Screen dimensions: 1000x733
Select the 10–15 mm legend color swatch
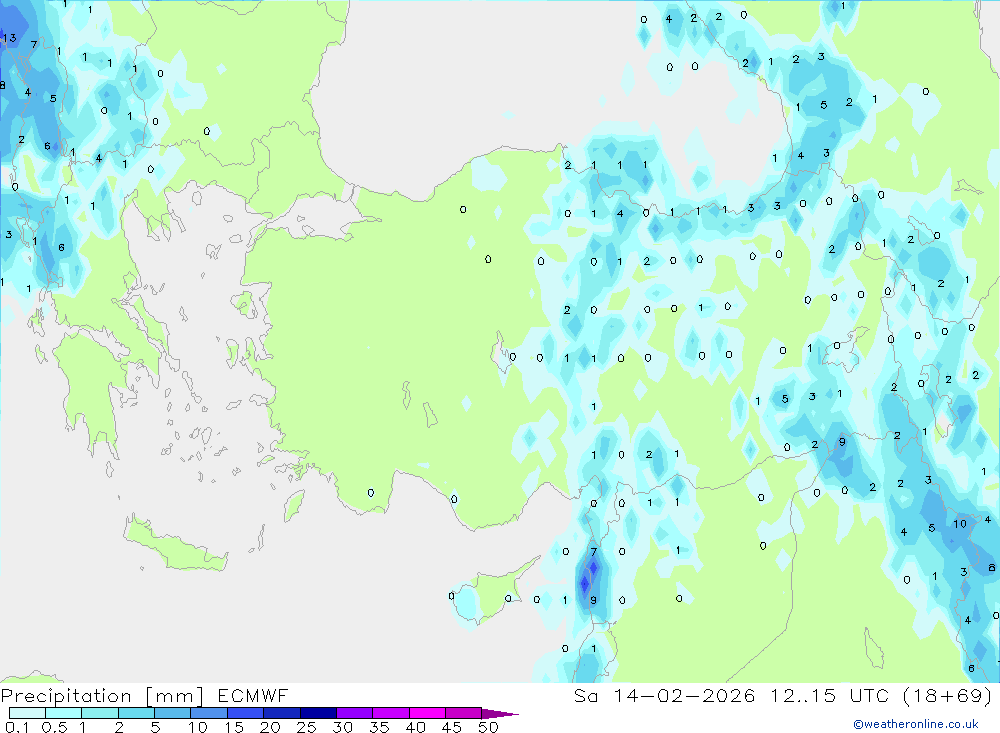pos(209,713)
